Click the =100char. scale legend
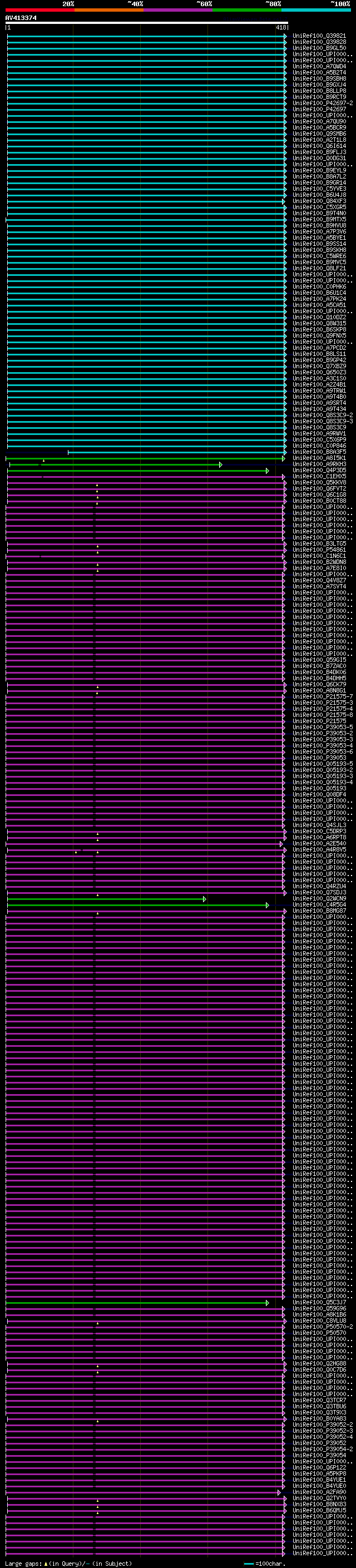Viewport: 356px width, 1568px height. pos(265,1564)
